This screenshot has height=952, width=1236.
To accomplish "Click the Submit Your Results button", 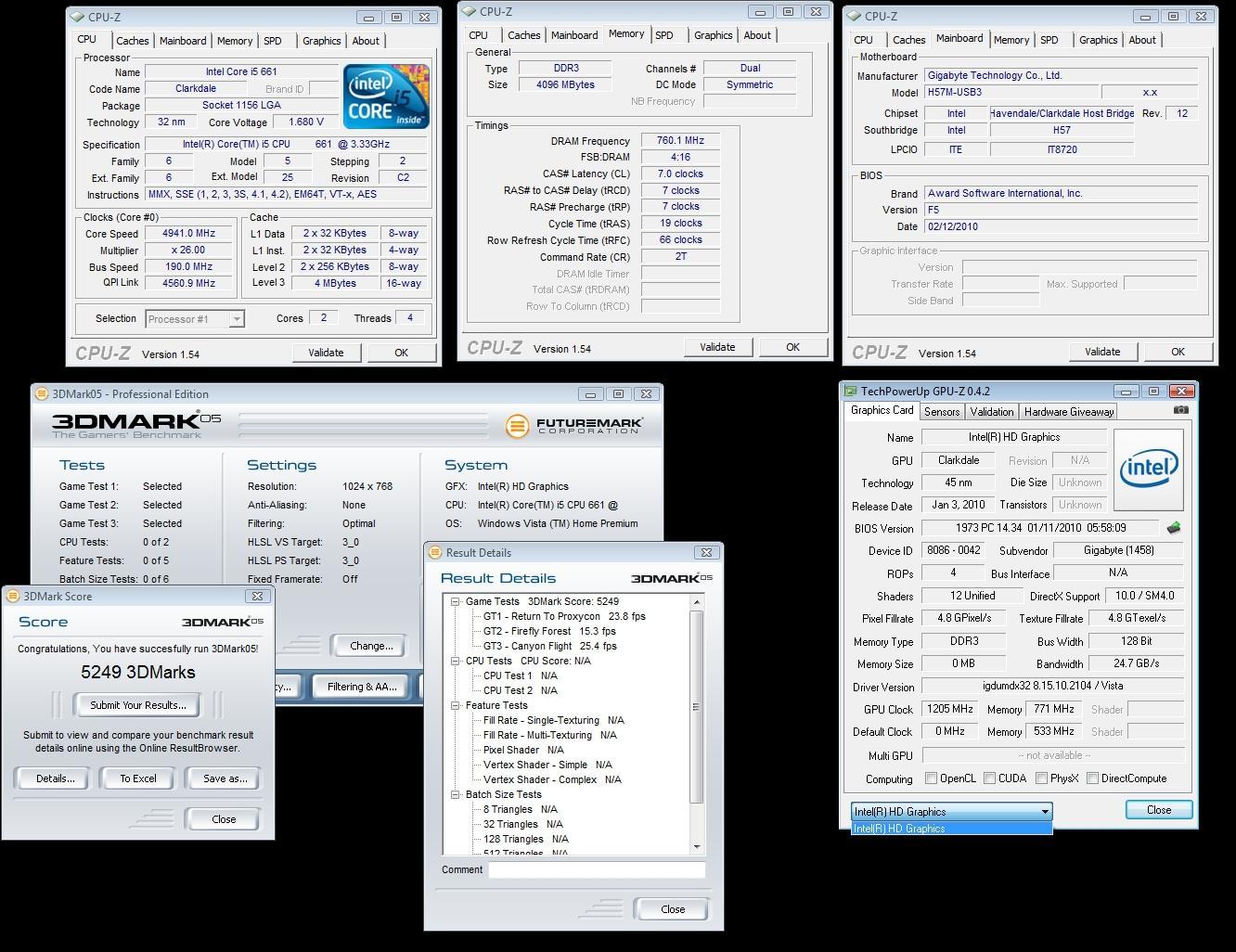I will [138, 705].
